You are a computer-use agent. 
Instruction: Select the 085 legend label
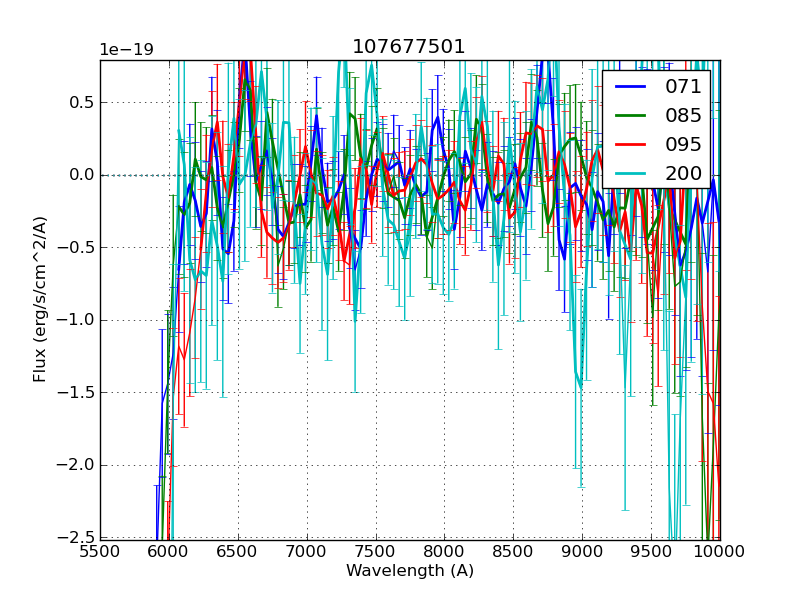click(x=684, y=116)
